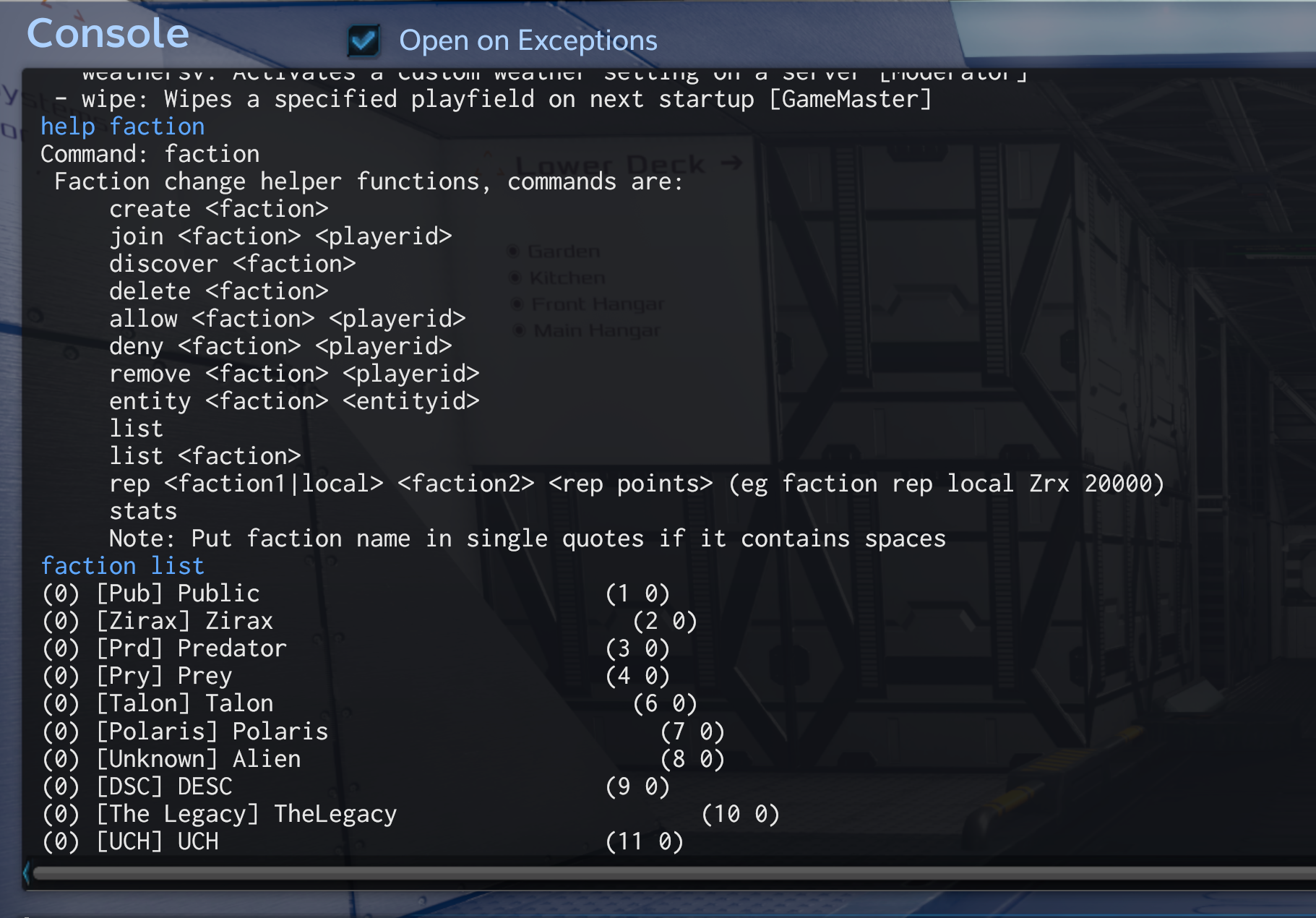The width and height of the screenshot is (1316, 918).
Task: Click the Garden bullet marker
Action: 514,252
